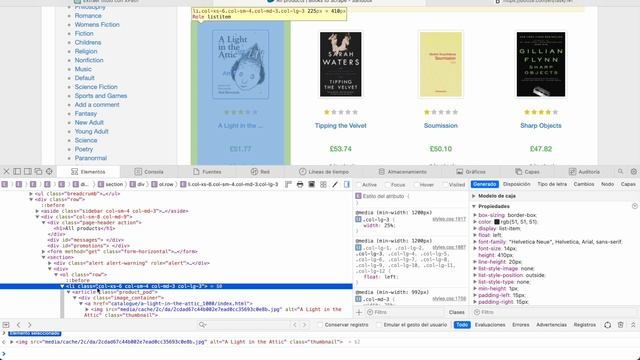Expand the ul breadcrumb node
The height and width of the screenshot is (360, 640).
pyautogui.click(x=31, y=194)
